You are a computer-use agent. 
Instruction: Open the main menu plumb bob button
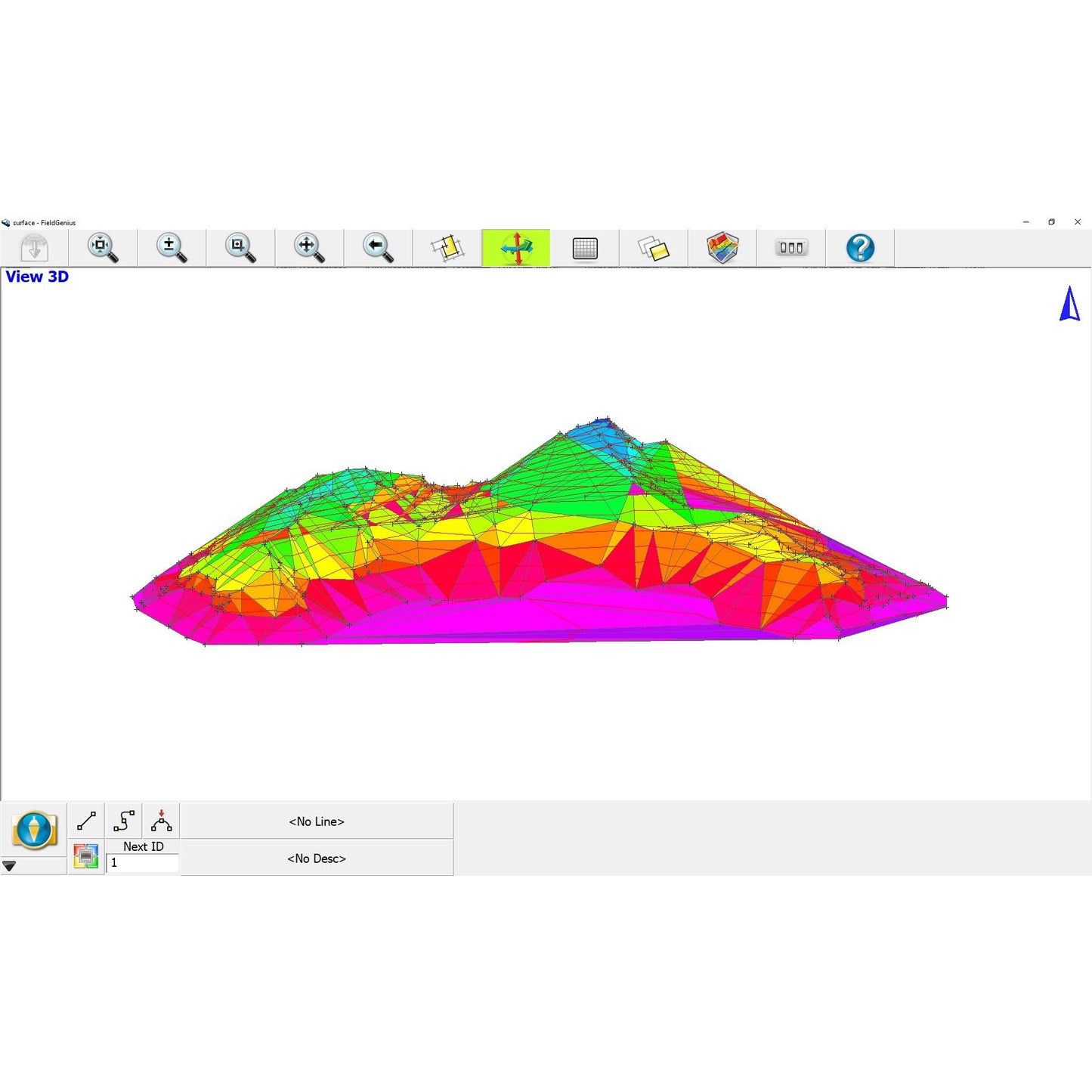[34, 831]
